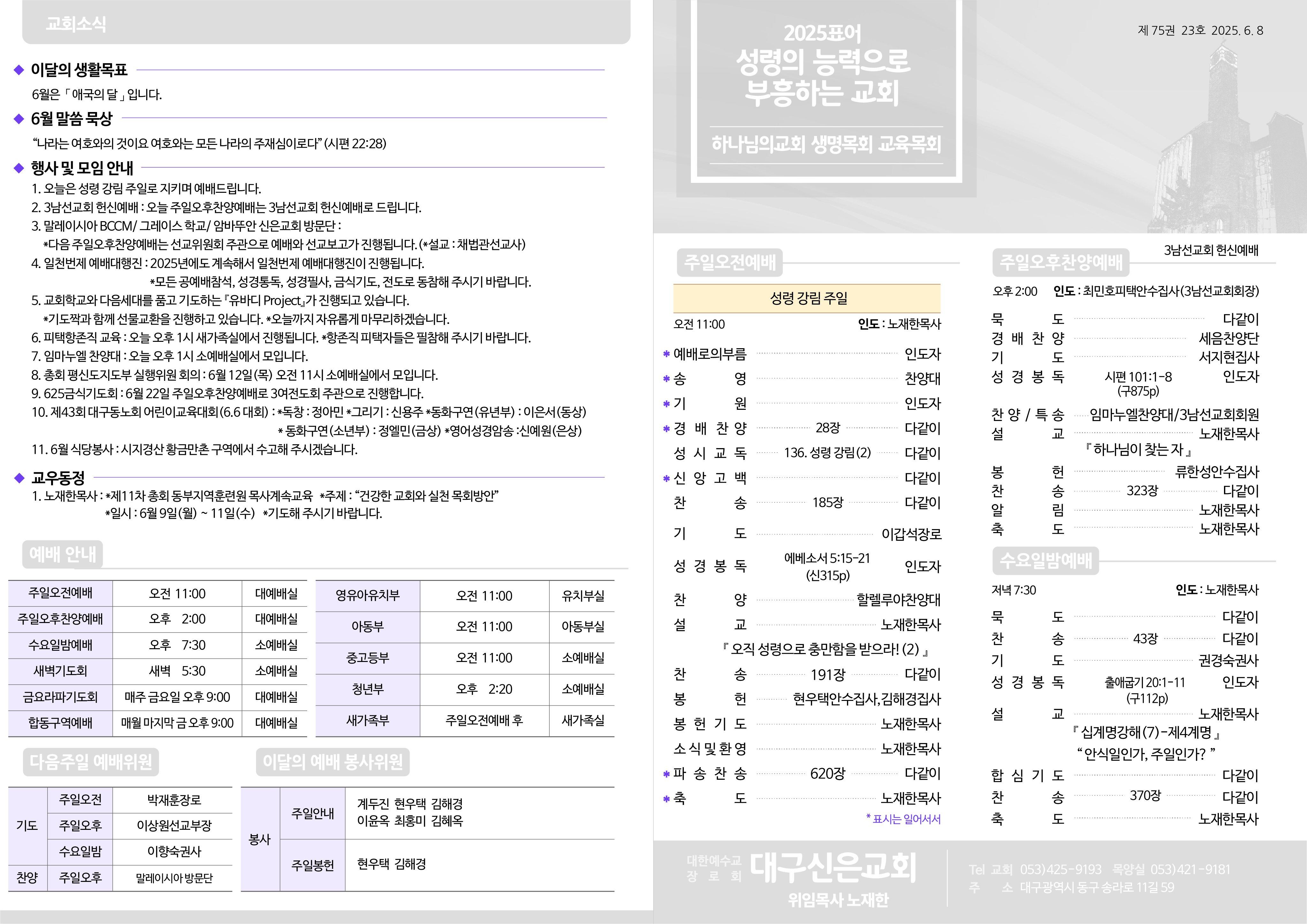The image size is (1307, 924).
Task: Select the 교회소식 header tab
Action: pos(76,24)
